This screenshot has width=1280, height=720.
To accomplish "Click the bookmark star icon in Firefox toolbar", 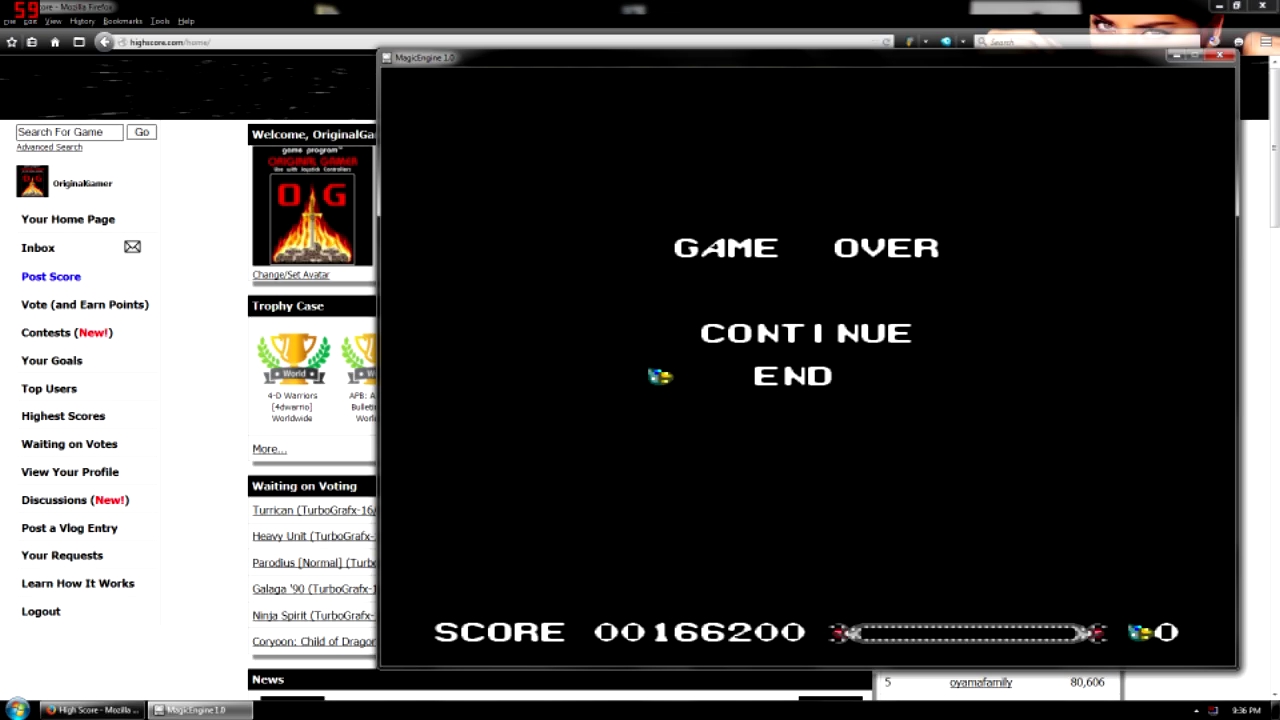I will click(12, 42).
